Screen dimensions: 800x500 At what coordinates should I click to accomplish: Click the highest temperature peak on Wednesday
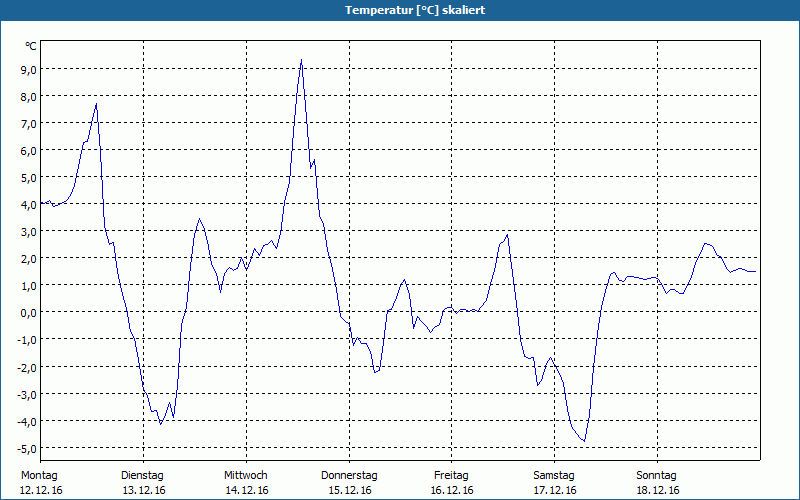coord(302,60)
